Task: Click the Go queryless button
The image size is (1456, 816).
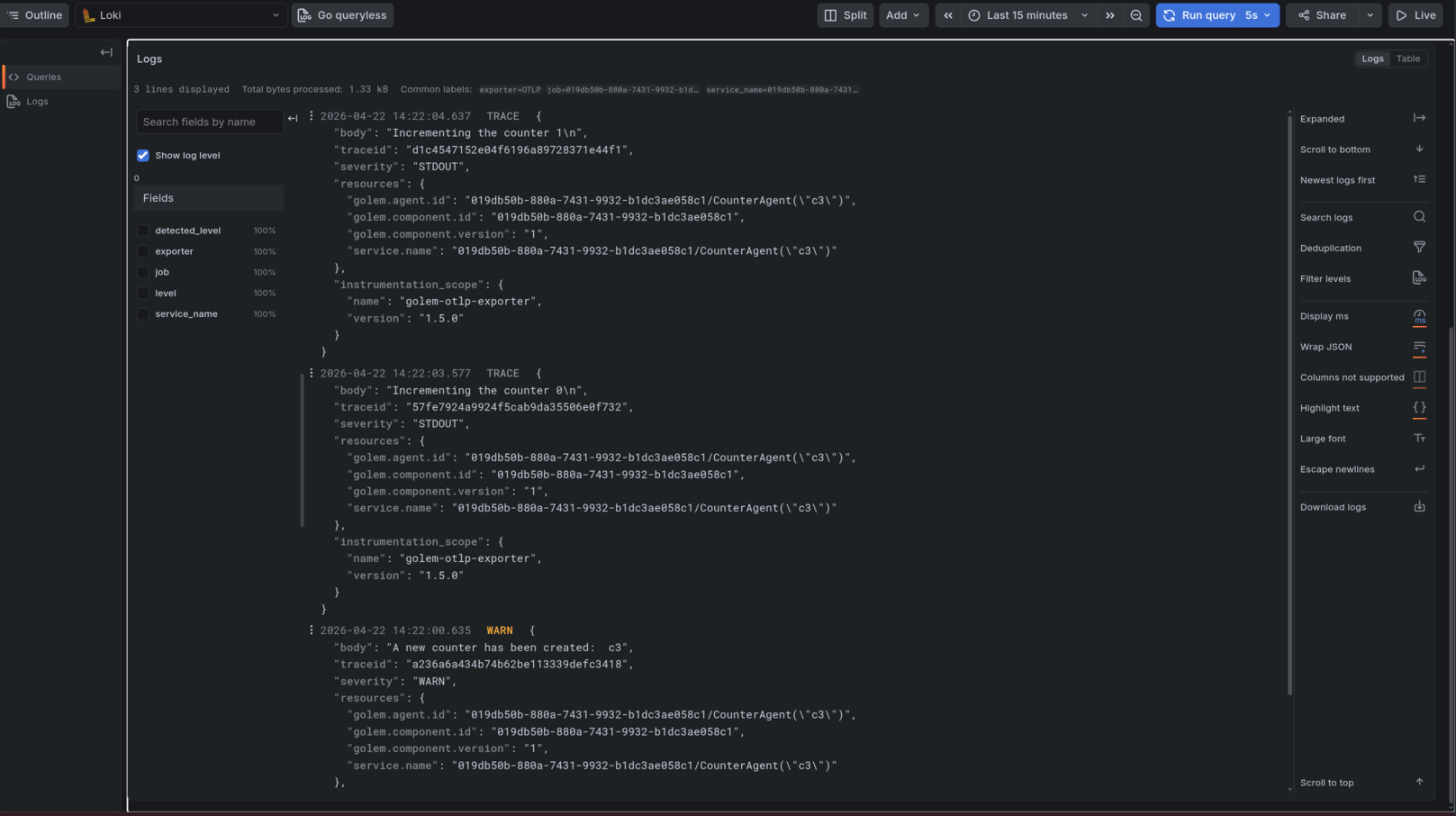Action: pyautogui.click(x=342, y=15)
